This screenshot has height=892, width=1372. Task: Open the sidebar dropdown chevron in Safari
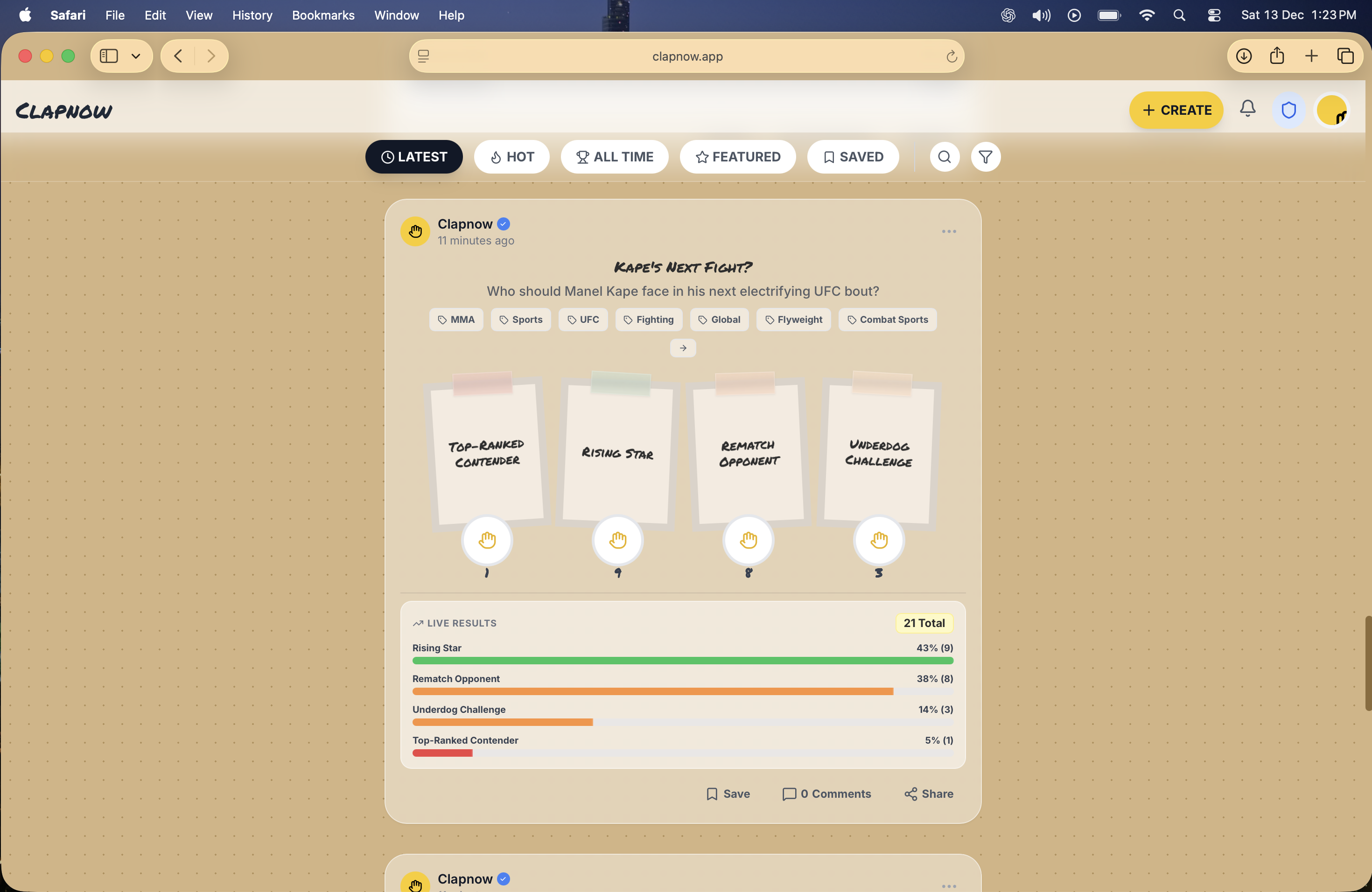(x=136, y=56)
